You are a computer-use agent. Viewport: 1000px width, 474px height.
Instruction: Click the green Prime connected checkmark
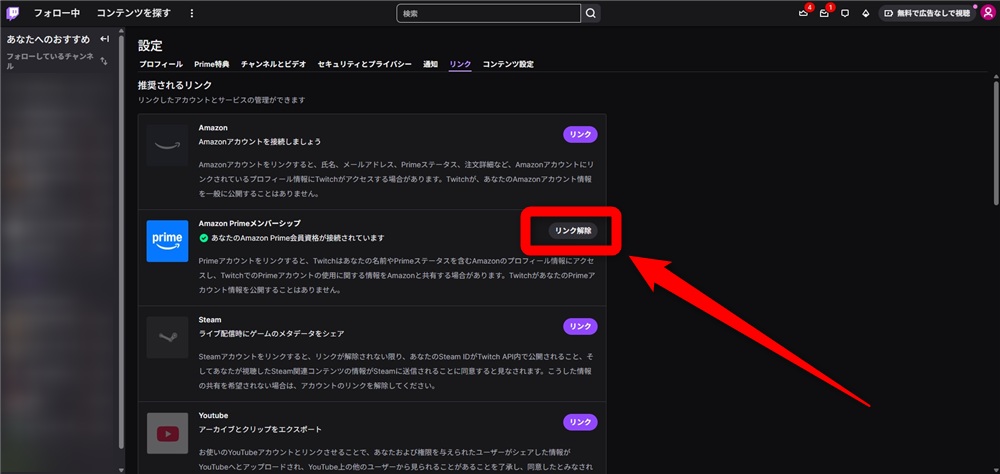point(204,238)
